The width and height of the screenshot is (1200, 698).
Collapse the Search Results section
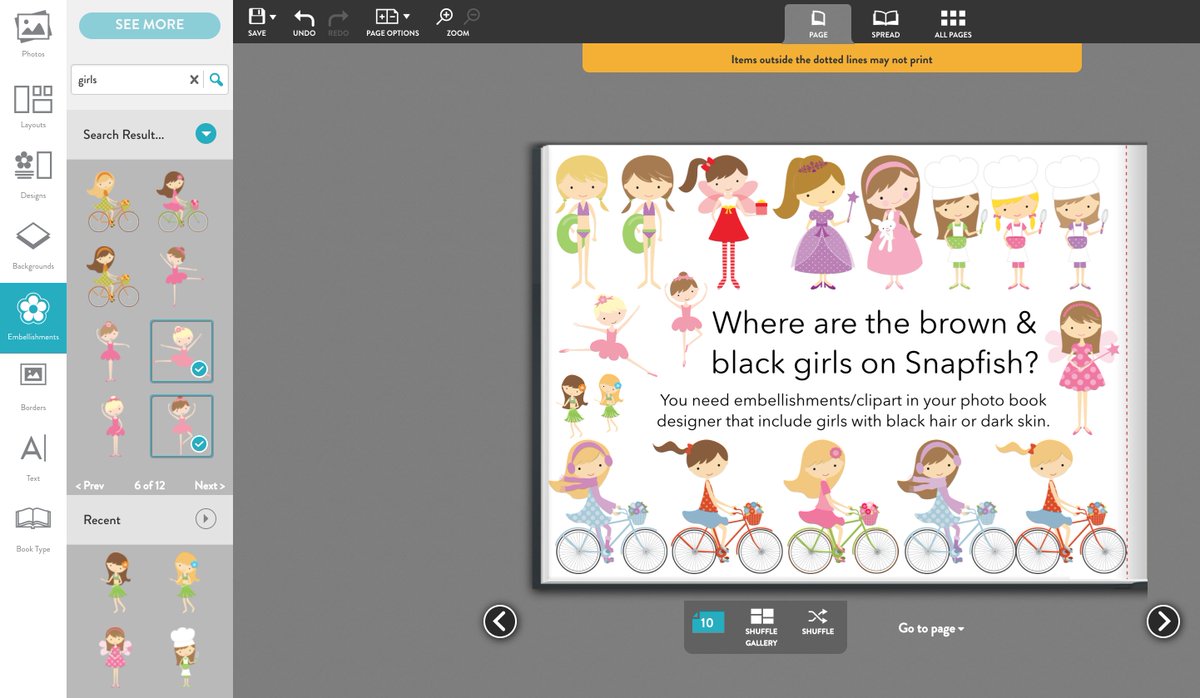[x=206, y=133]
